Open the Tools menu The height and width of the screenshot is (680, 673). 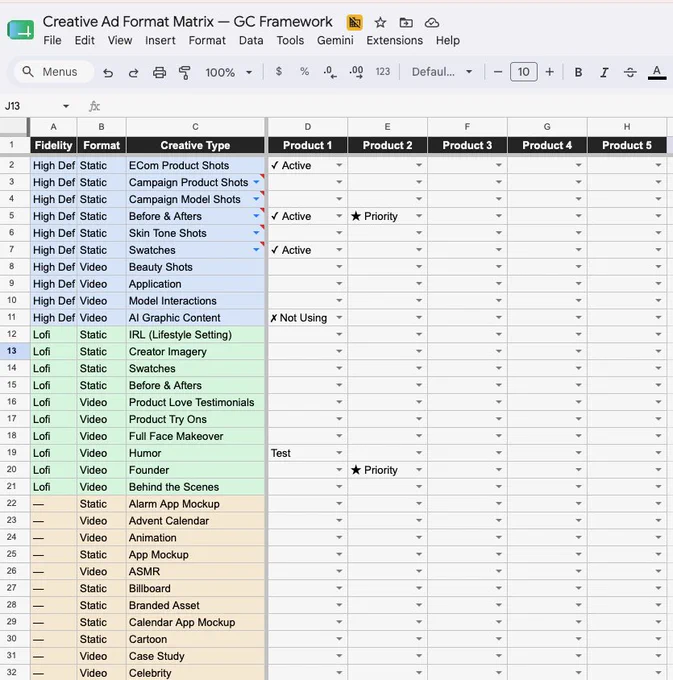[290, 40]
